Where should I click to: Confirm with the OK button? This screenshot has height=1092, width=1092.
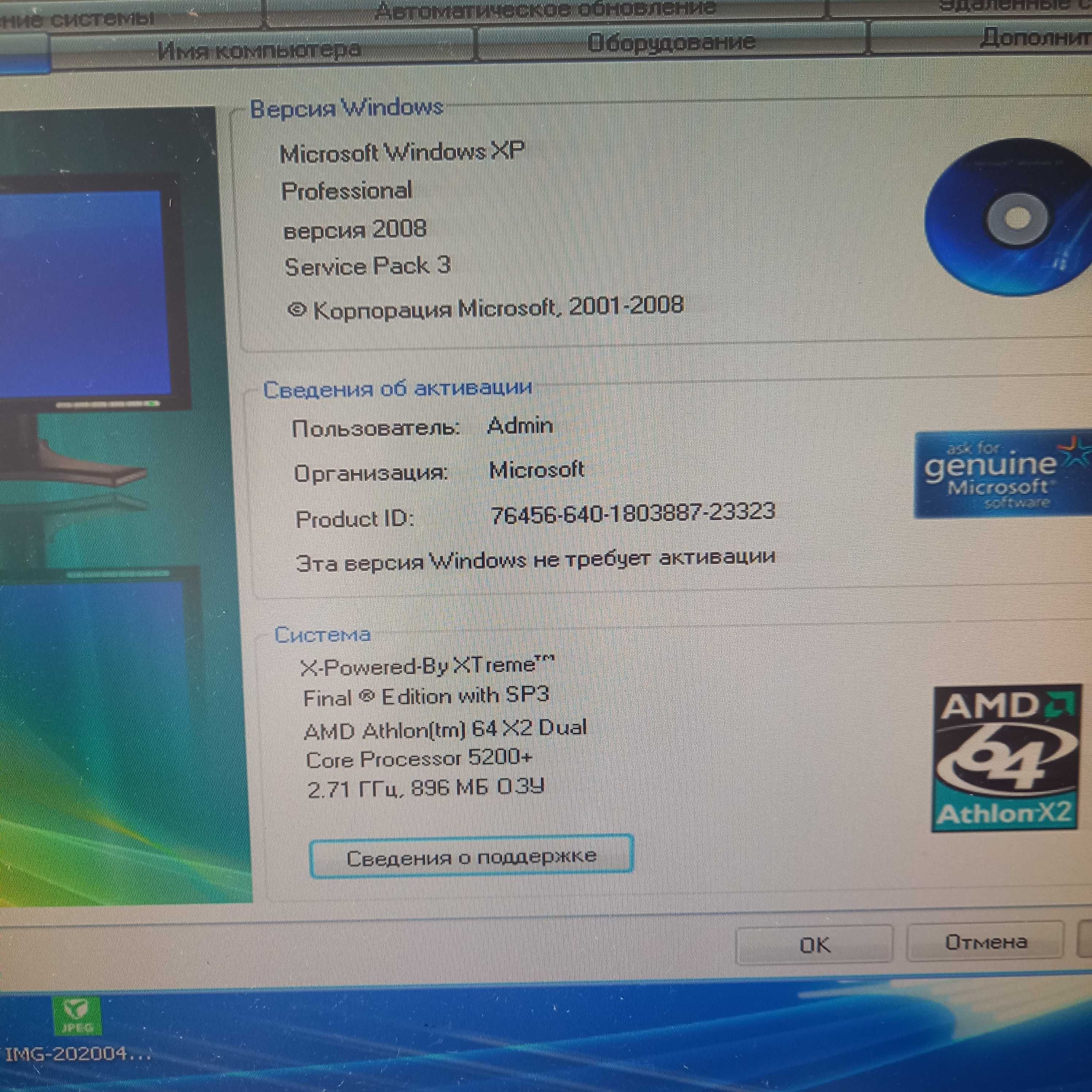pos(815,945)
